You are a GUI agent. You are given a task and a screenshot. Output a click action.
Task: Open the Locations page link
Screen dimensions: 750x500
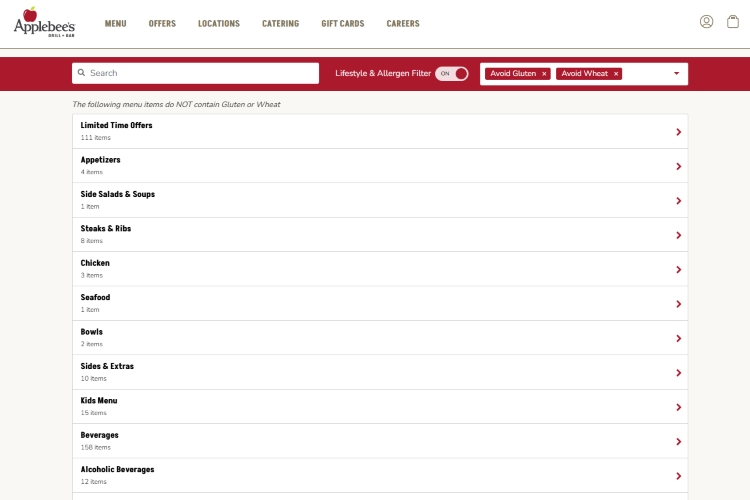pyautogui.click(x=218, y=23)
